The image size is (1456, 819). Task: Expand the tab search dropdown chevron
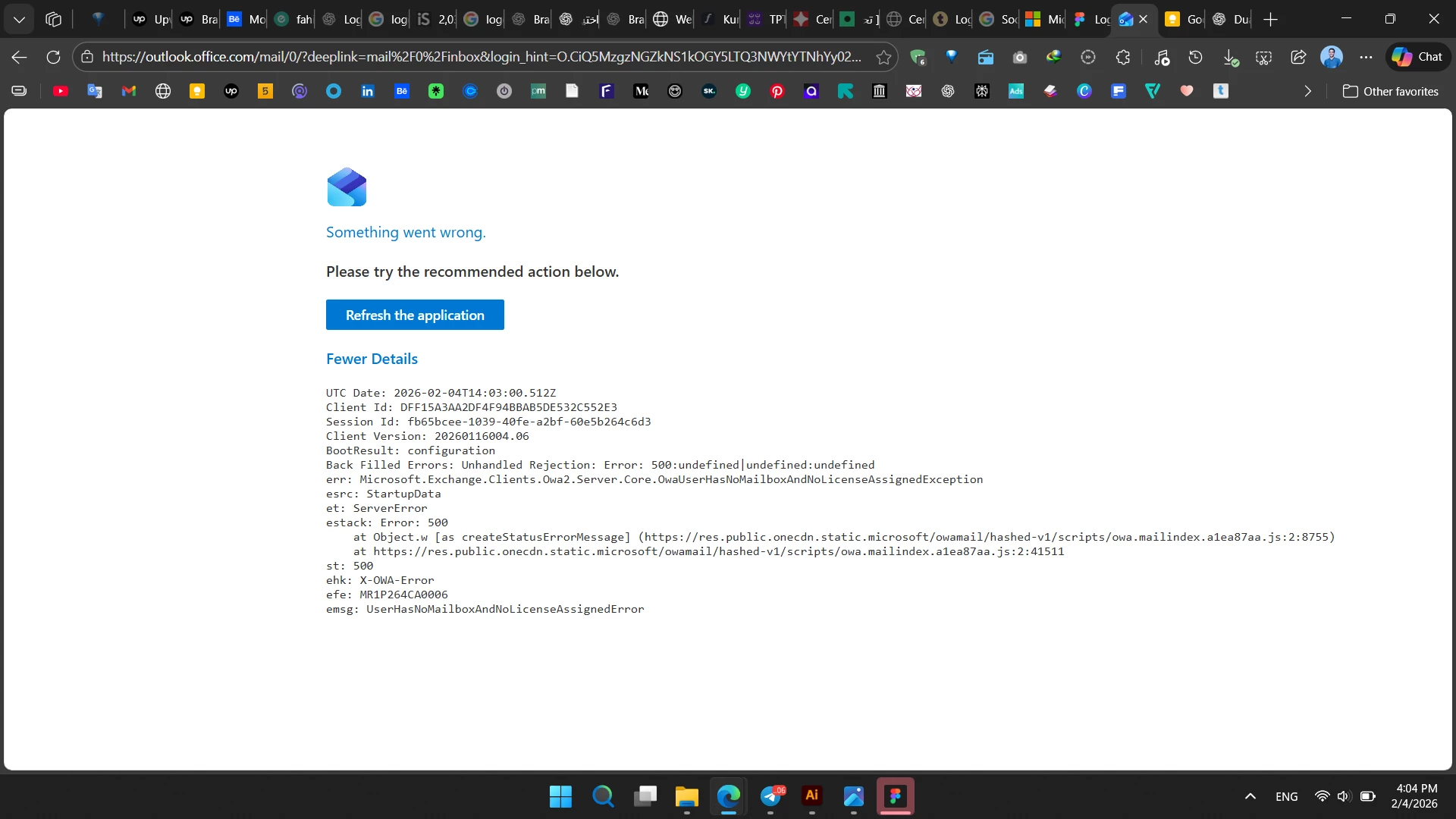(19, 19)
